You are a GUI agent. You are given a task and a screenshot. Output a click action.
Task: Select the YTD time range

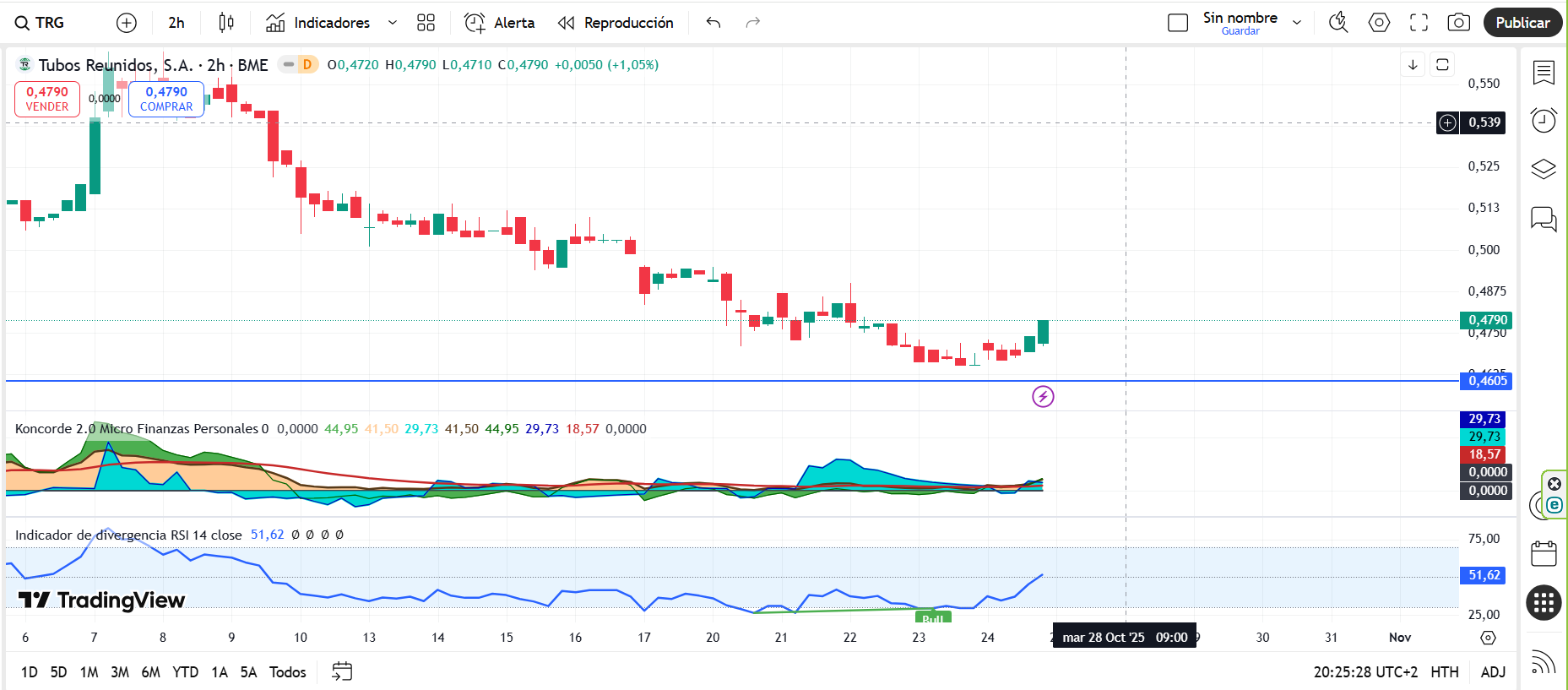pos(185,671)
